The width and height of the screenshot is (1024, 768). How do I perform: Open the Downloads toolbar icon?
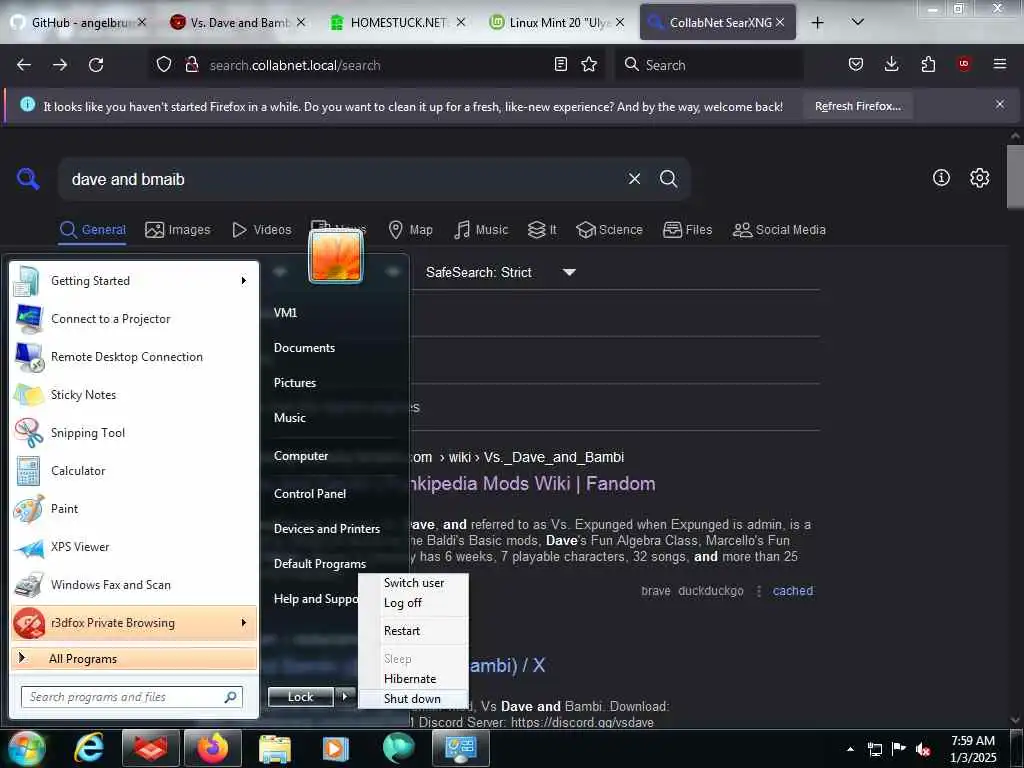(891, 64)
